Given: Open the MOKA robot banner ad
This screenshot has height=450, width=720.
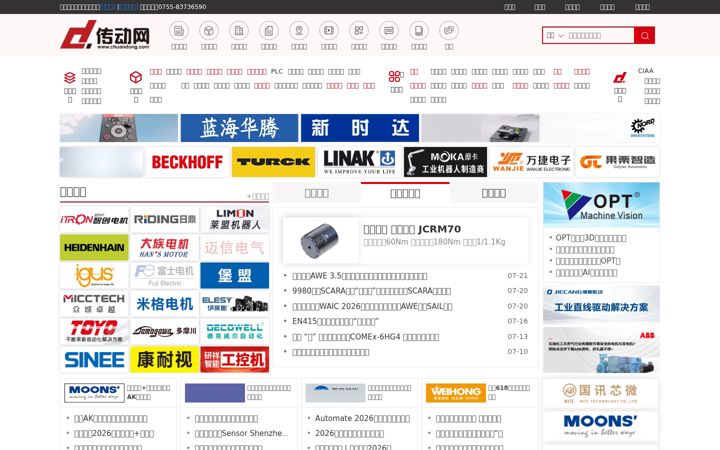Looking at the screenshot, I should coord(445,162).
